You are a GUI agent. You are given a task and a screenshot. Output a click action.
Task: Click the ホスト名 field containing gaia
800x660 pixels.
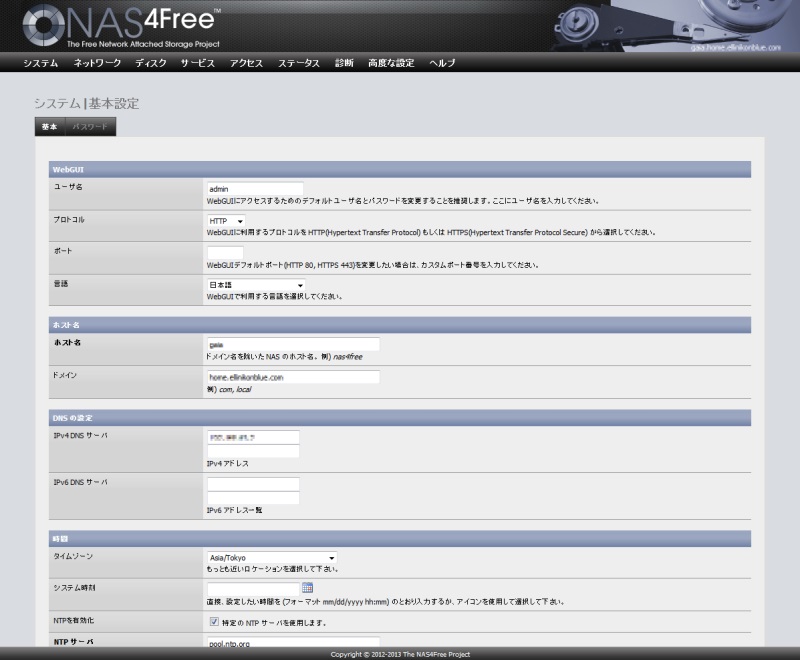pos(293,344)
